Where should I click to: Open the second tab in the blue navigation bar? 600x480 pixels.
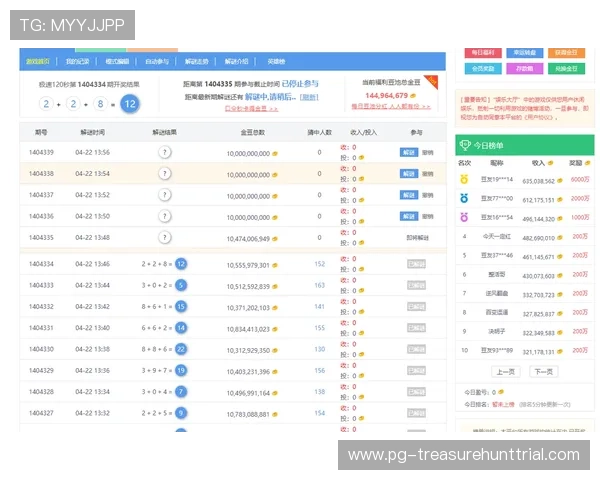[77, 61]
